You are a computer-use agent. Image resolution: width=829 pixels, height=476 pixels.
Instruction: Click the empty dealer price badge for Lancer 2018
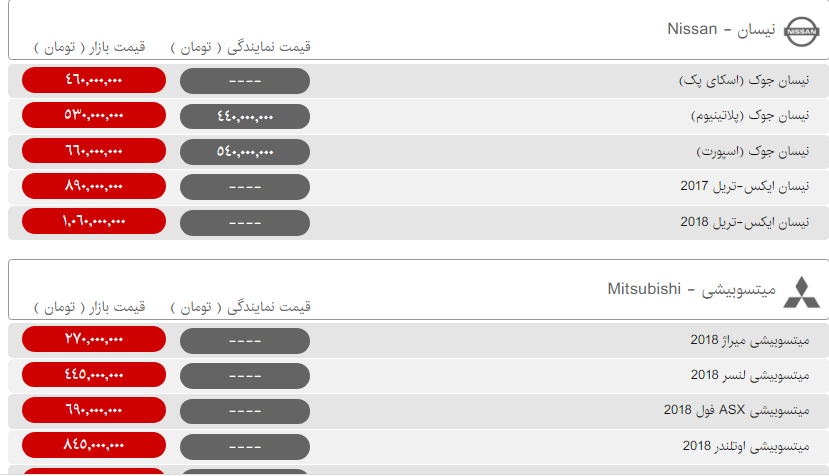244,375
